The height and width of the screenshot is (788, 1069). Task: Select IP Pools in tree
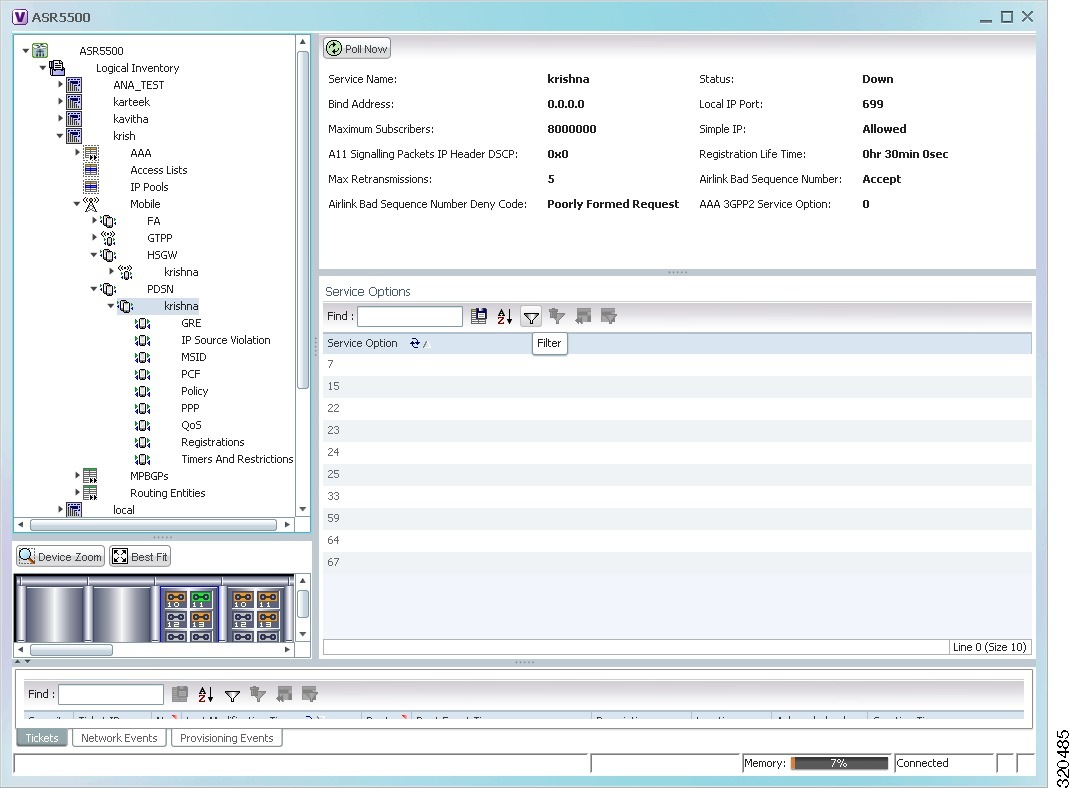pos(149,187)
